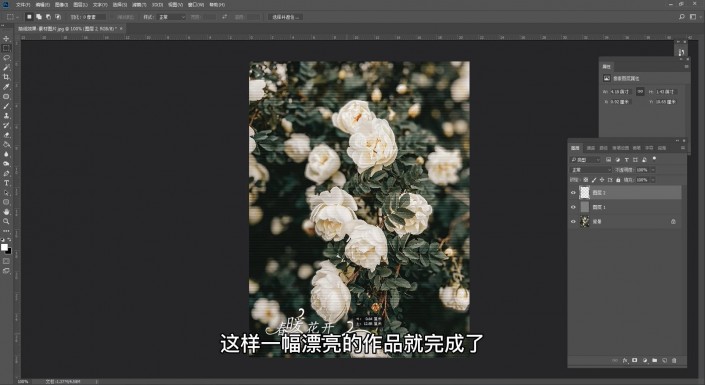Select the Lasso tool
This screenshot has height=385, width=705.
(6, 58)
